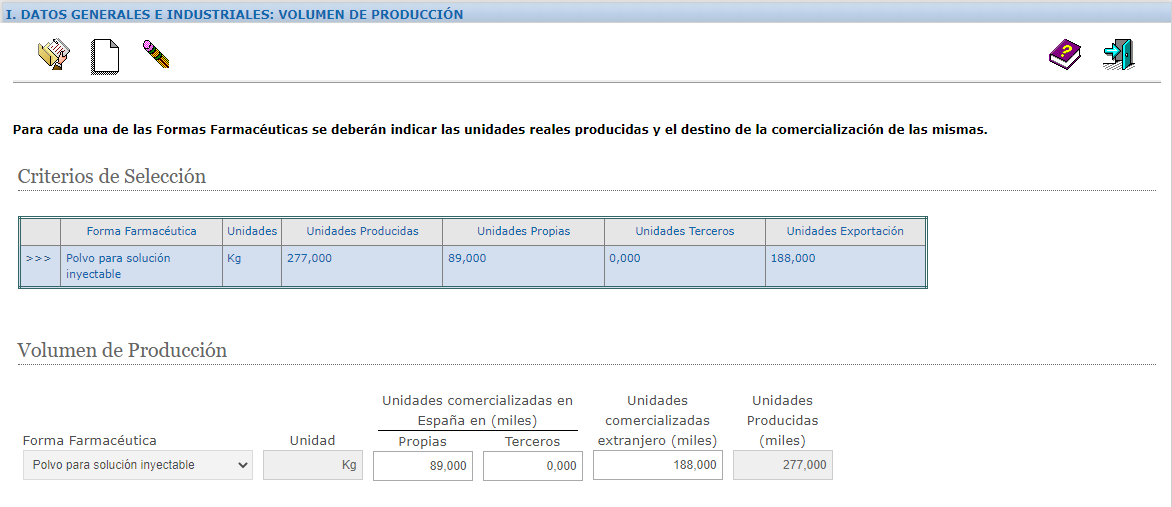Click the disabled Unidad Kg field
The height and width of the screenshot is (507, 1172).
coord(313,465)
